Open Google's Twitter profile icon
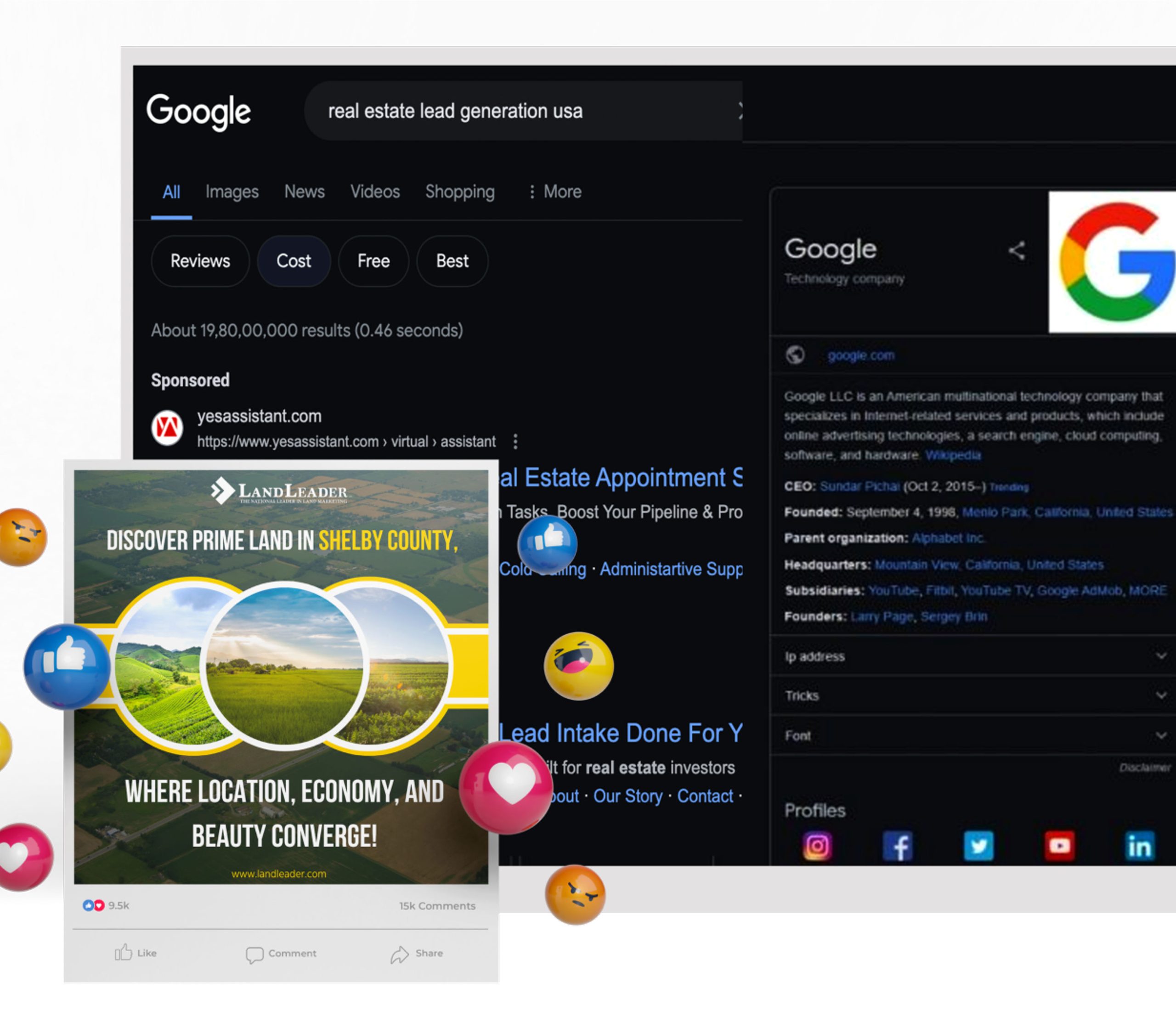 [978, 846]
